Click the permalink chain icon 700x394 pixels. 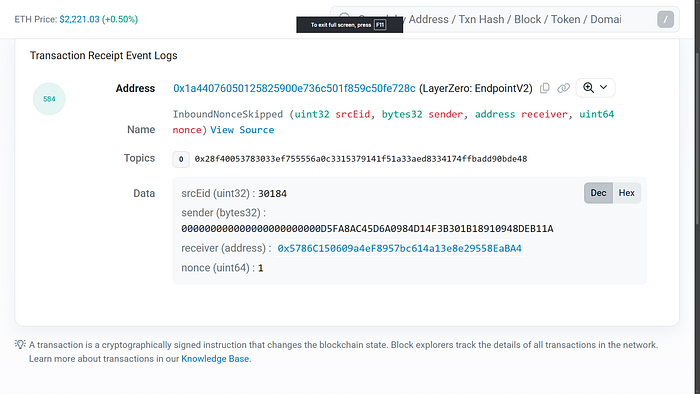point(563,88)
